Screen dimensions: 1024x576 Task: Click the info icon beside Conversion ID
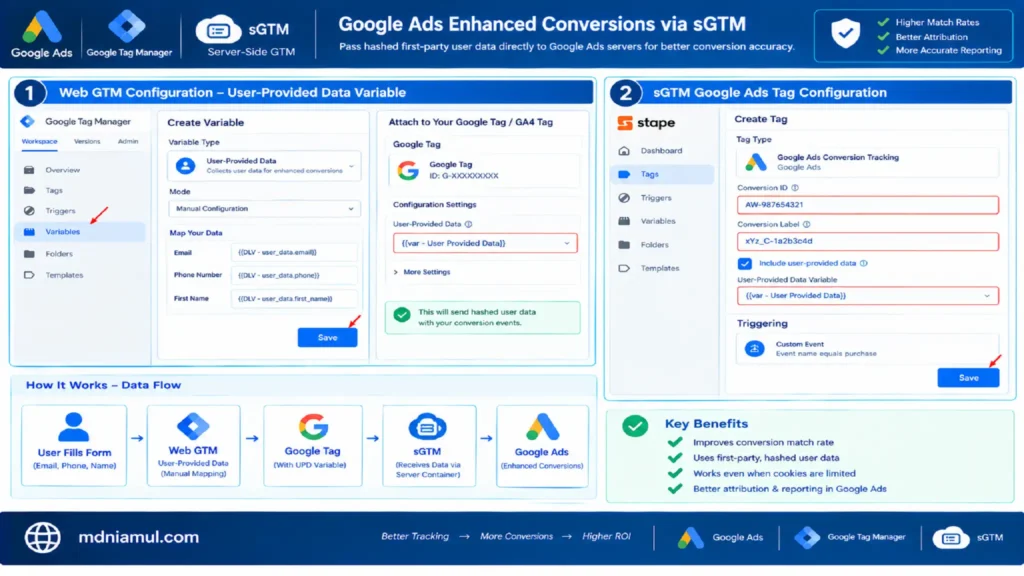[795, 187]
